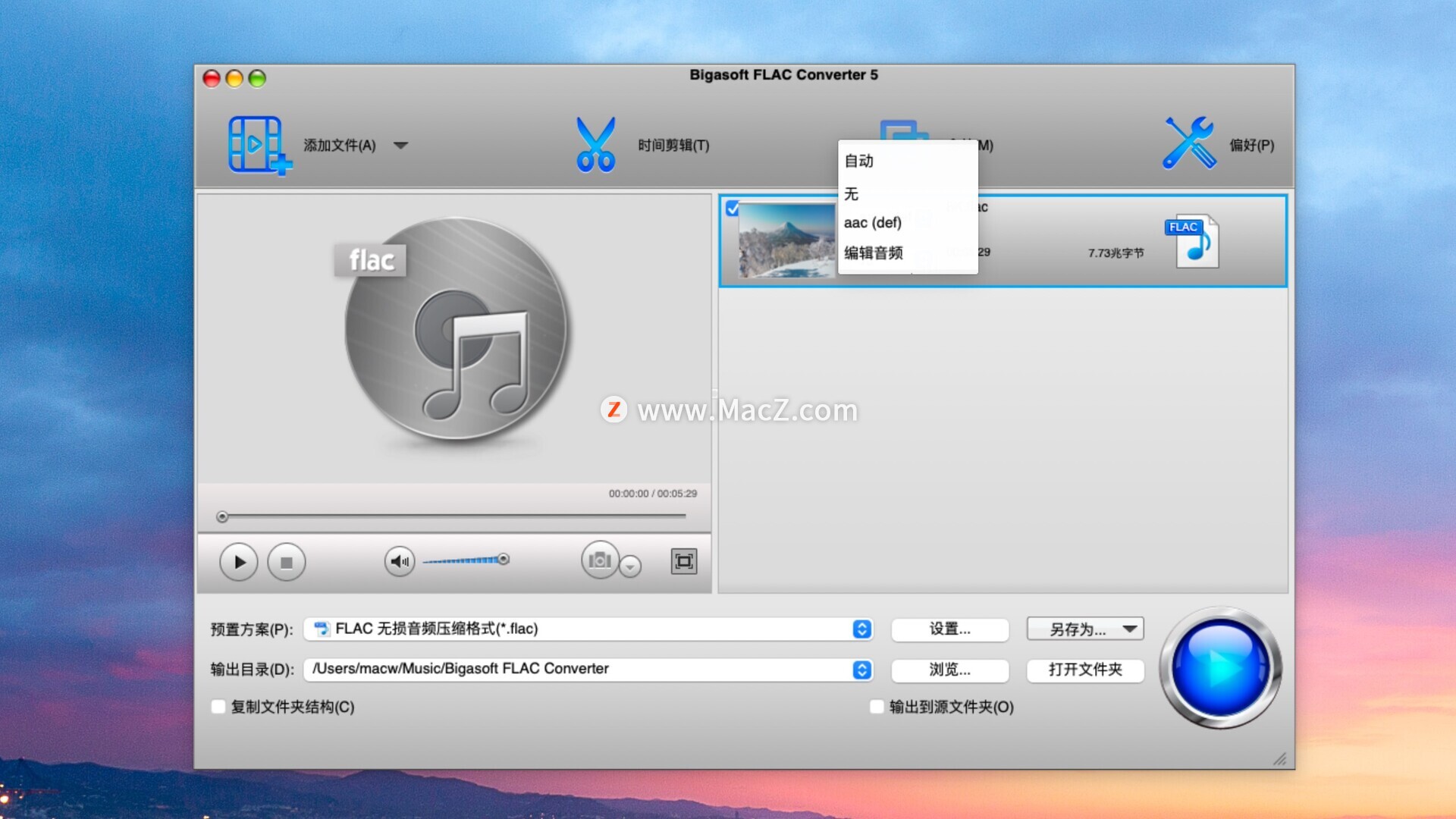Minimize window with yellow button

pos(234,78)
